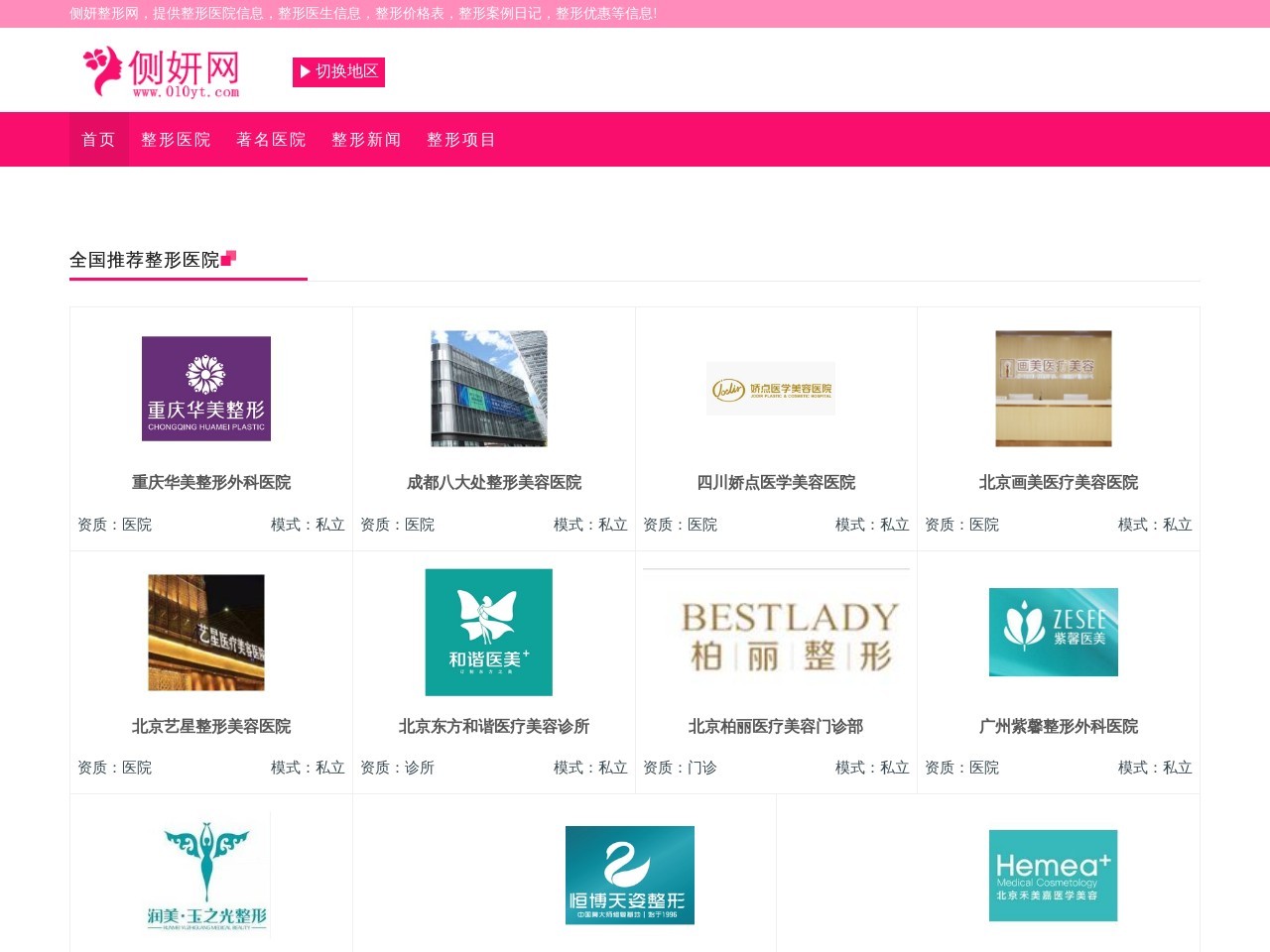Open the 整形新闻 navigation item
The image size is (1270, 952).
pos(366,140)
